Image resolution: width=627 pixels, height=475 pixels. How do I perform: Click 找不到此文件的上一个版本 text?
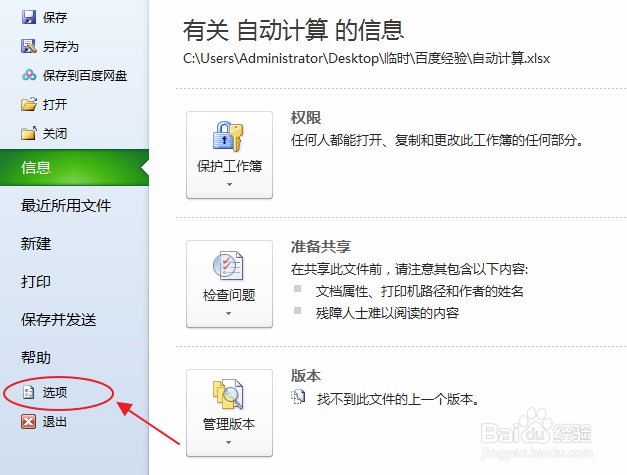click(398, 399)
